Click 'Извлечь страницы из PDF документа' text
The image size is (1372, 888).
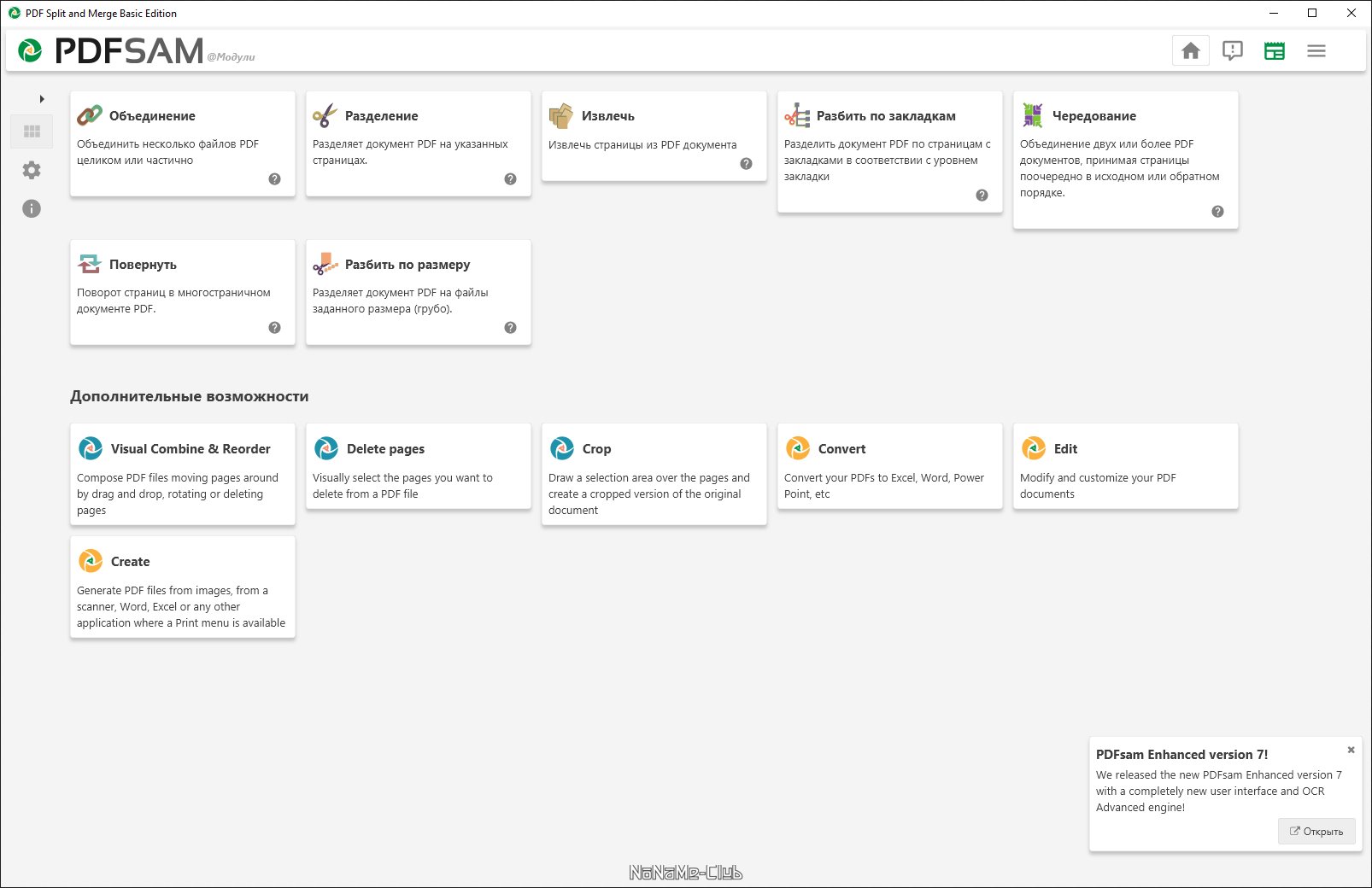(x=642, y=145)
